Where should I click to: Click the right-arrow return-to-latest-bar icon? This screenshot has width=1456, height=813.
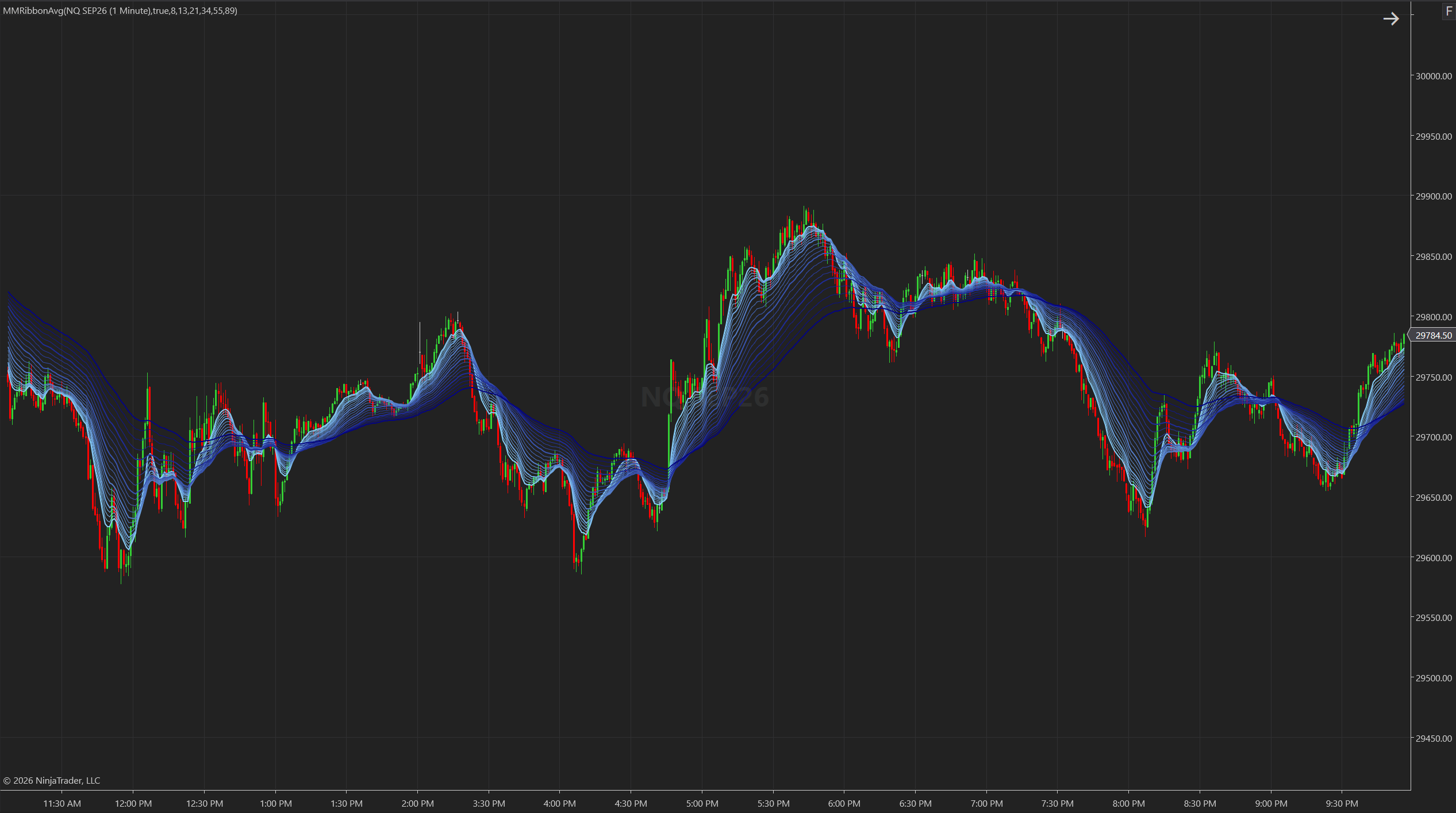click(1390, 19)
